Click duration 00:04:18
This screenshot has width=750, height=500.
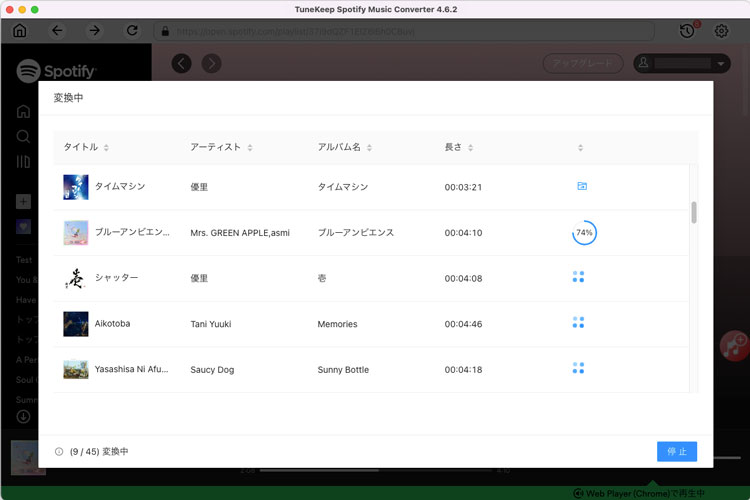click(463, 370)
